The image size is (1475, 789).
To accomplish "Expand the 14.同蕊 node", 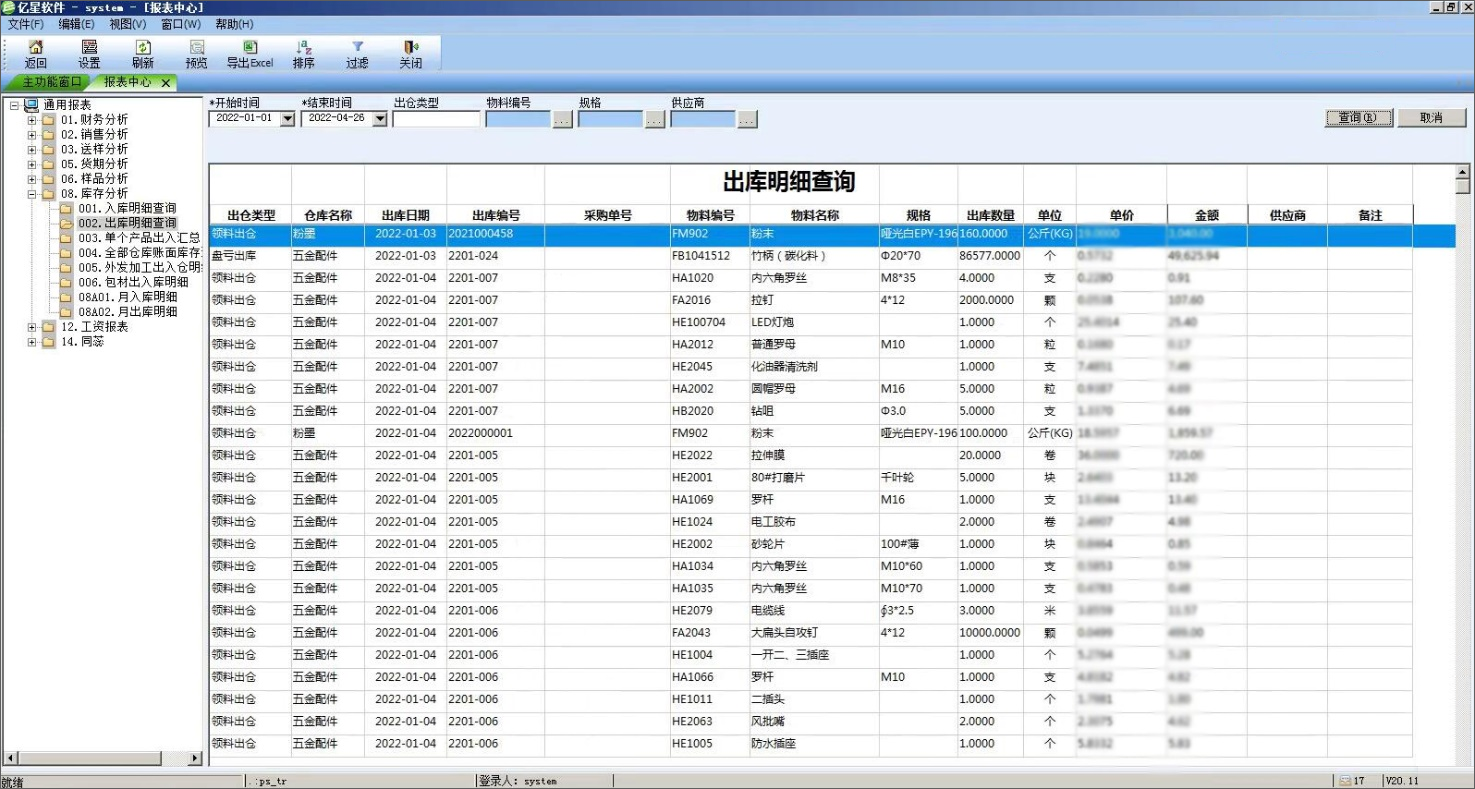I will coord(31,342).
